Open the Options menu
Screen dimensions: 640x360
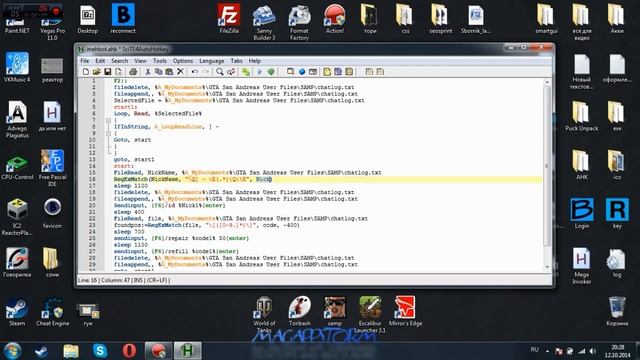pos(183,61)
